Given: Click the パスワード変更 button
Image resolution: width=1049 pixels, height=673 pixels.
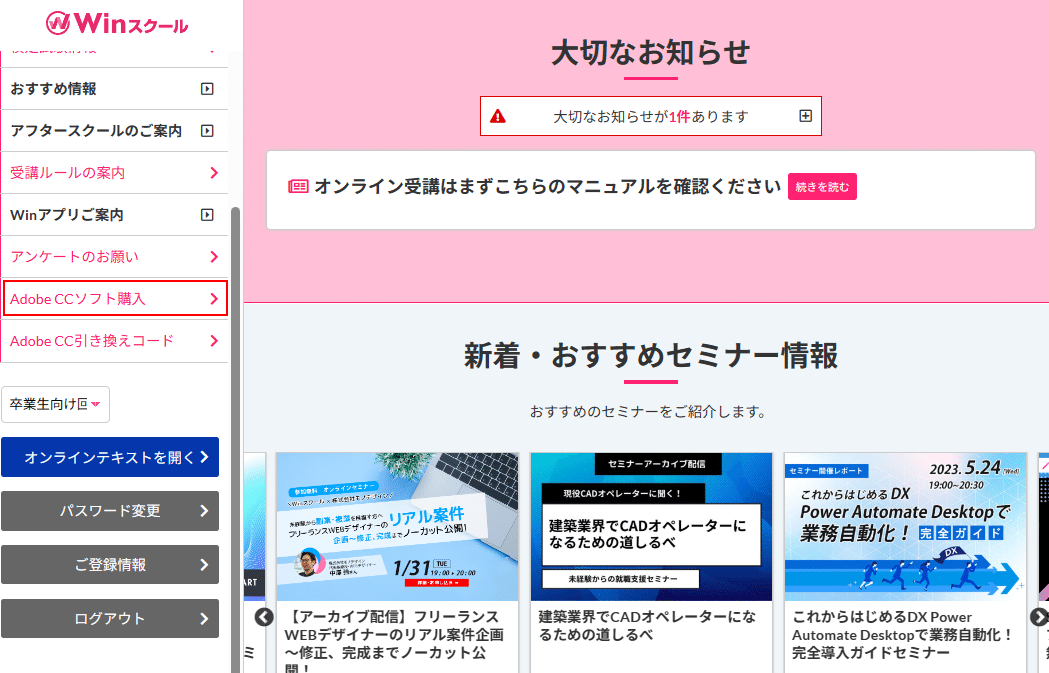Looking at the screenshot, I should [110, 511].
